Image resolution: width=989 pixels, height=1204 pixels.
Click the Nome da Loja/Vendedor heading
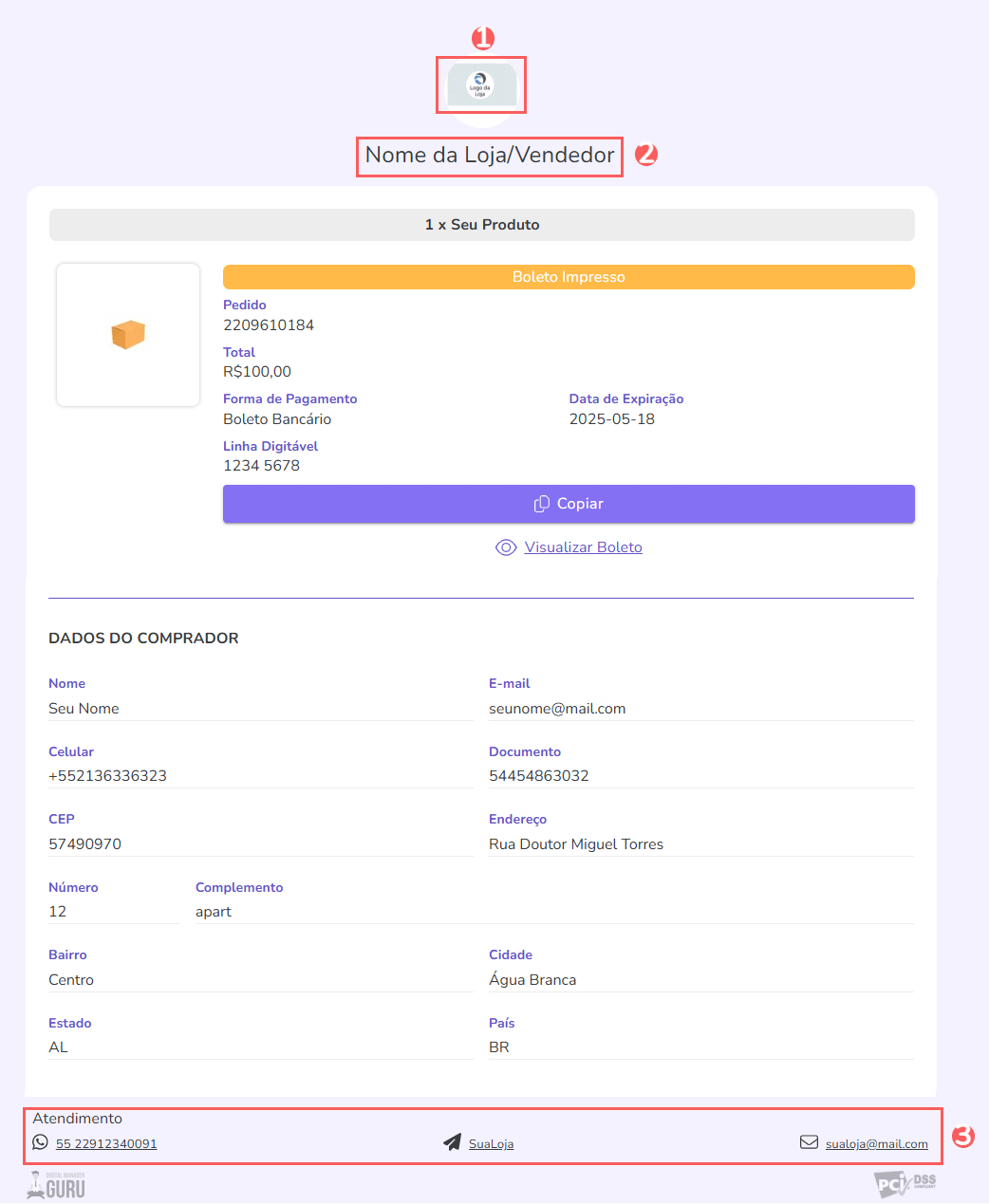click(488, 155)
